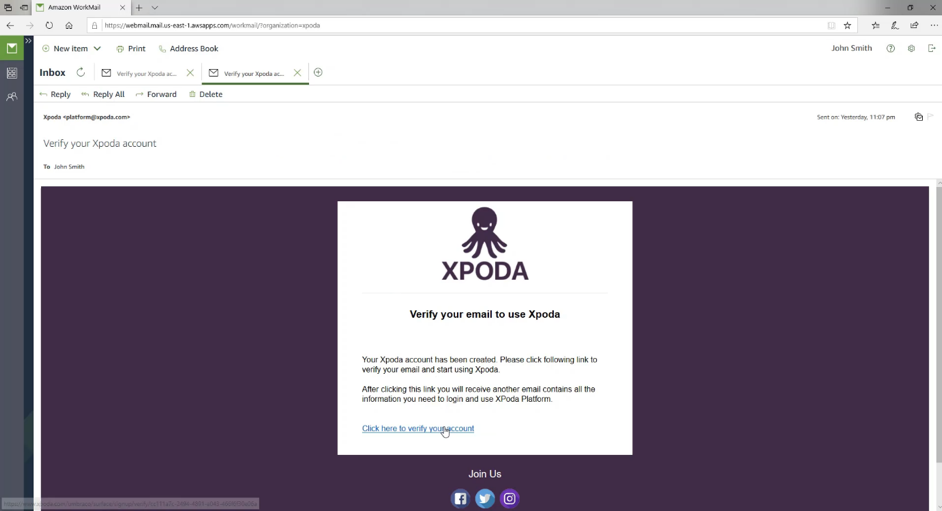This screenshot has height=511, width=942.
Task: Reply All to this email
Action: tap(103, 94)
